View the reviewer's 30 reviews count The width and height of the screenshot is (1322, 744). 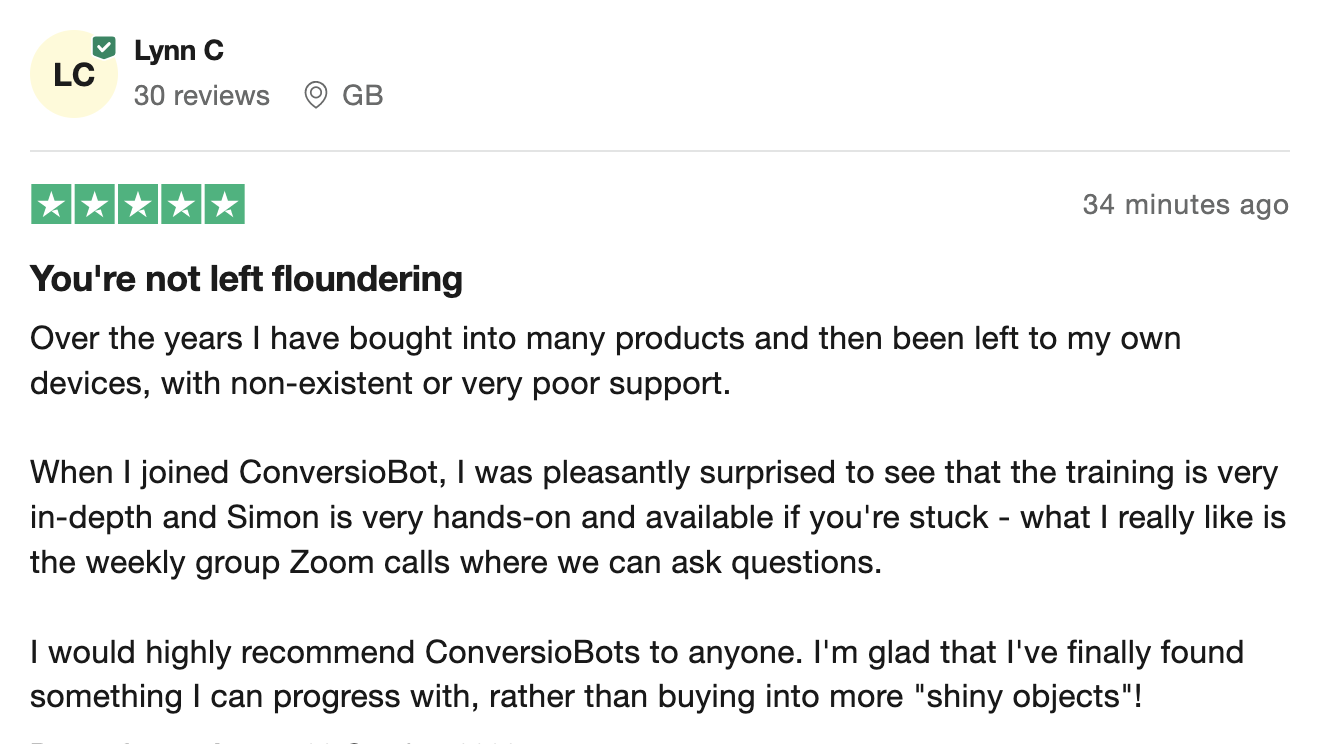click(x=202, y=96)
